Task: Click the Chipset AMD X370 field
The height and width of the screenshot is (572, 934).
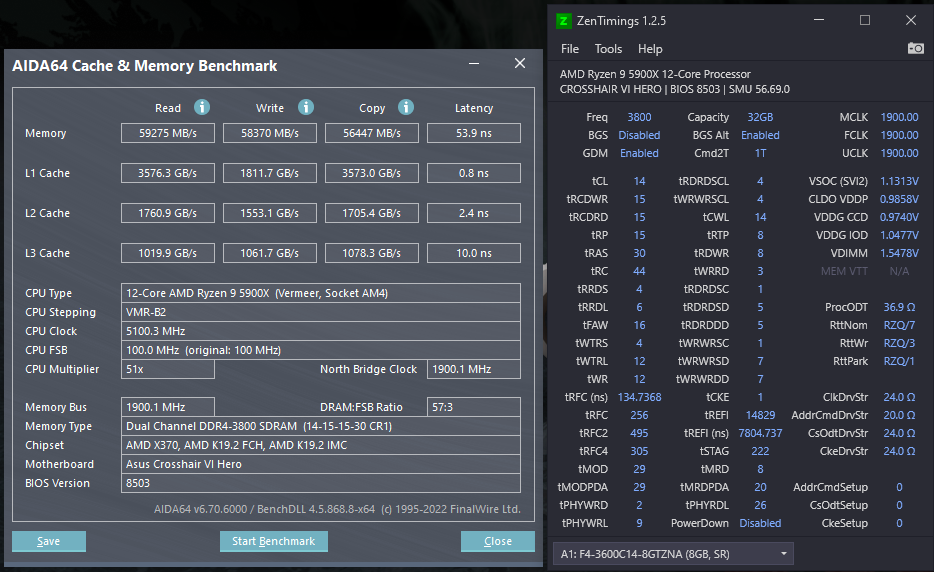Action: click(321, 445)
